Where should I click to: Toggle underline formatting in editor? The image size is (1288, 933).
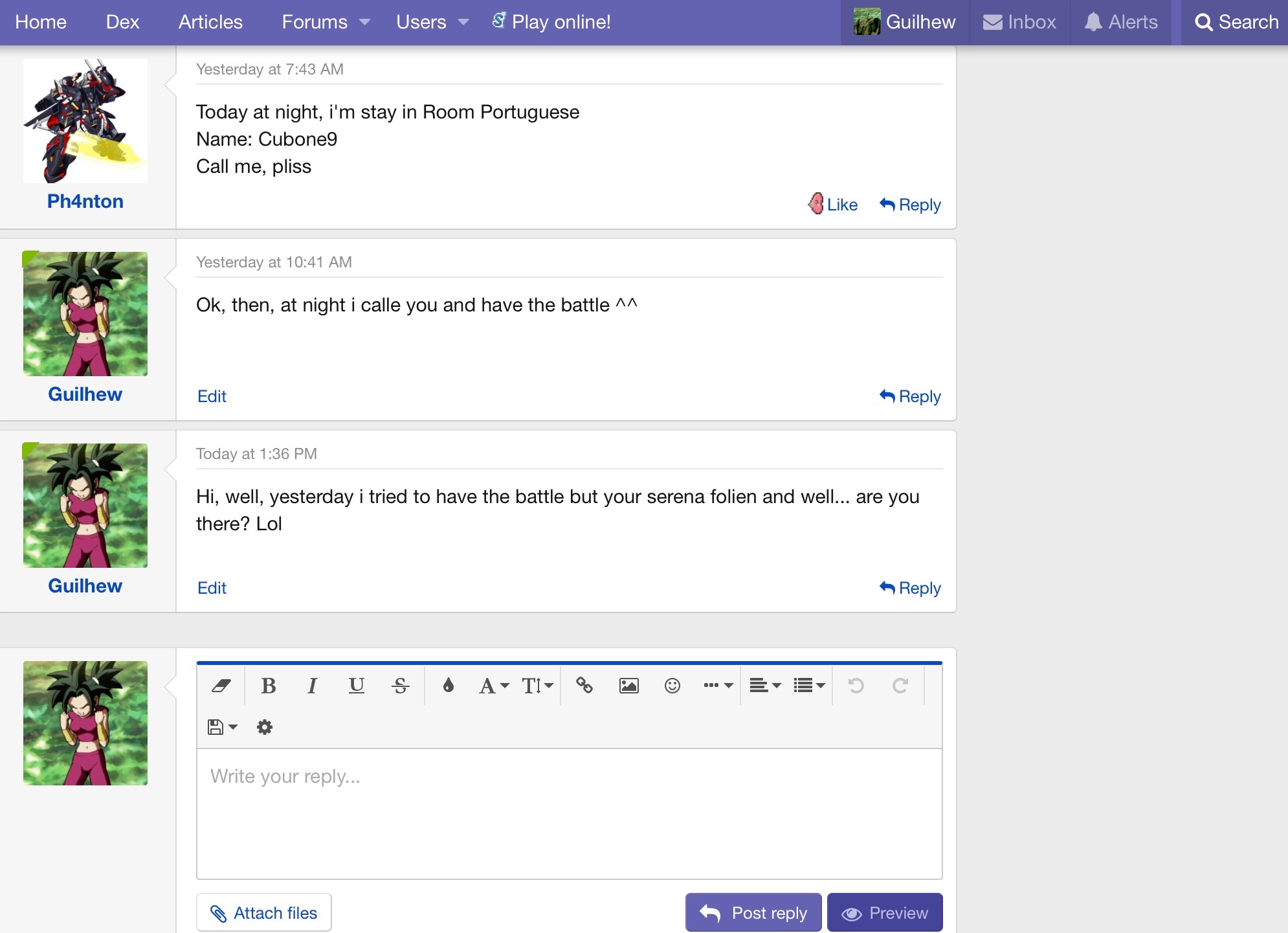coord(356,686)
